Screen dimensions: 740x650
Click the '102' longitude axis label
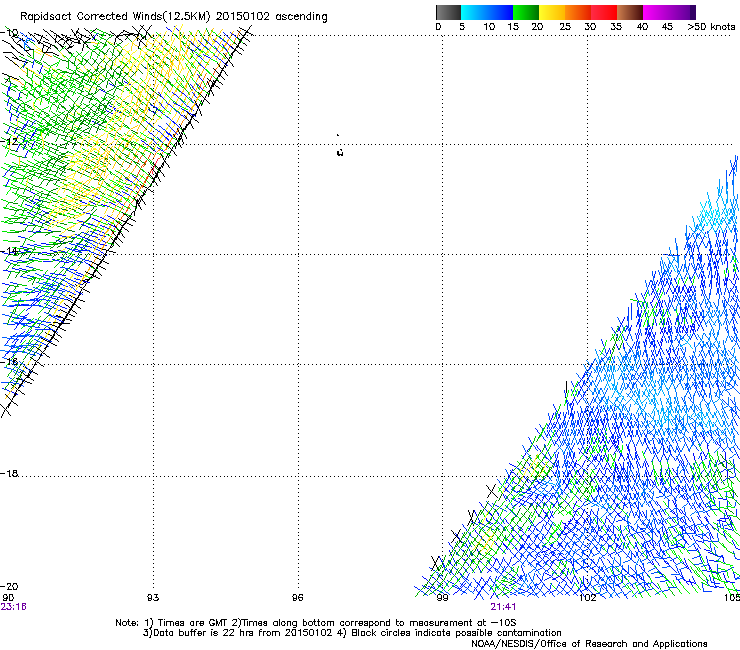[x=588, y=598]
